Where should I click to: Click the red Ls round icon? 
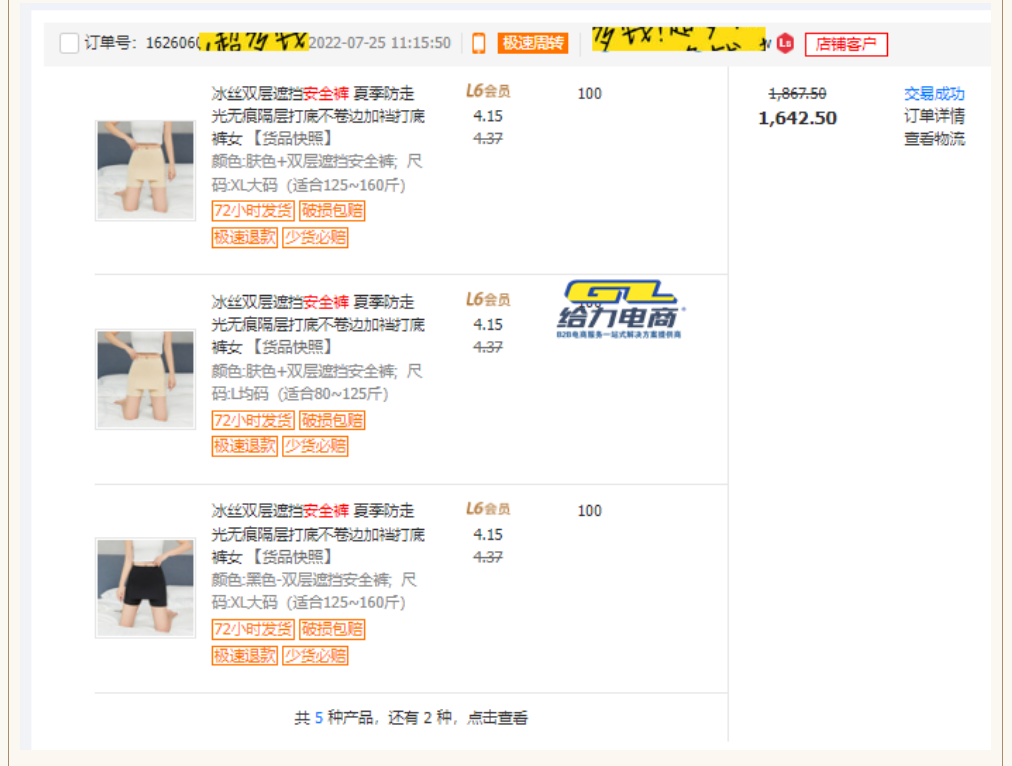[x=785, y=43]
